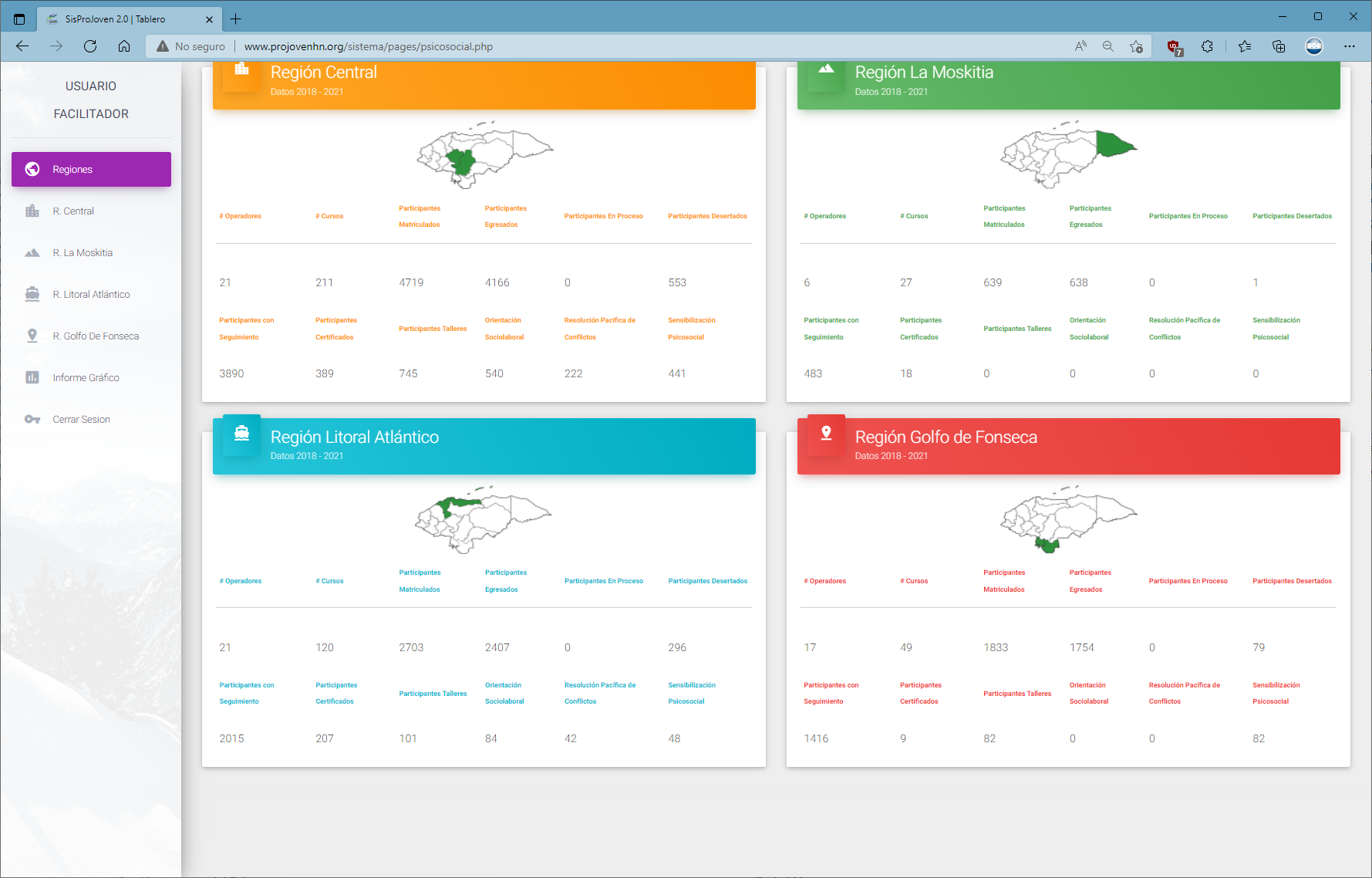Click value 4166 in Región Central
Image resolution: width=1372 pixels, height=878 pixels.
click(x=497, y=282)
